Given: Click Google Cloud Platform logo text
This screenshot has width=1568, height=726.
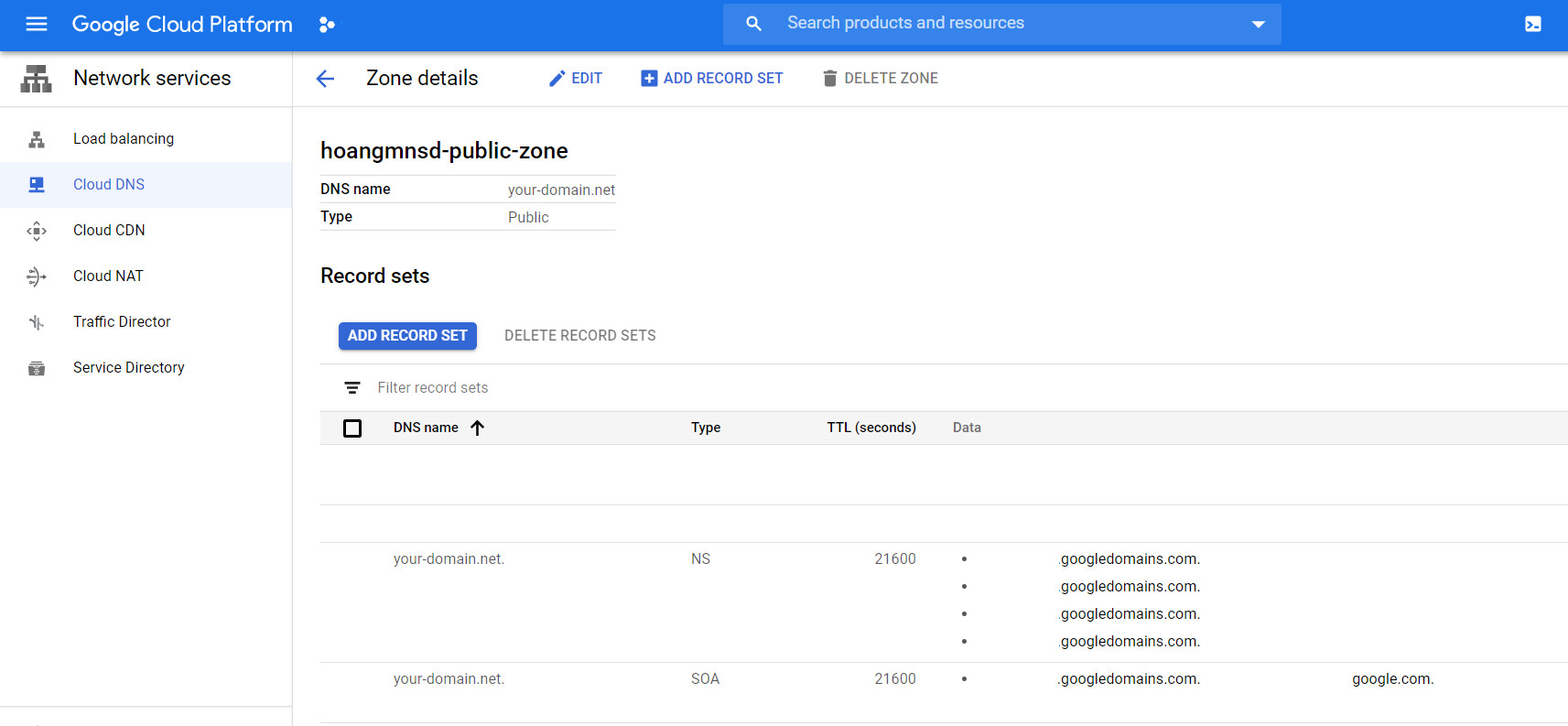Looking at the screenshot, I should click(x=182, y=25).
